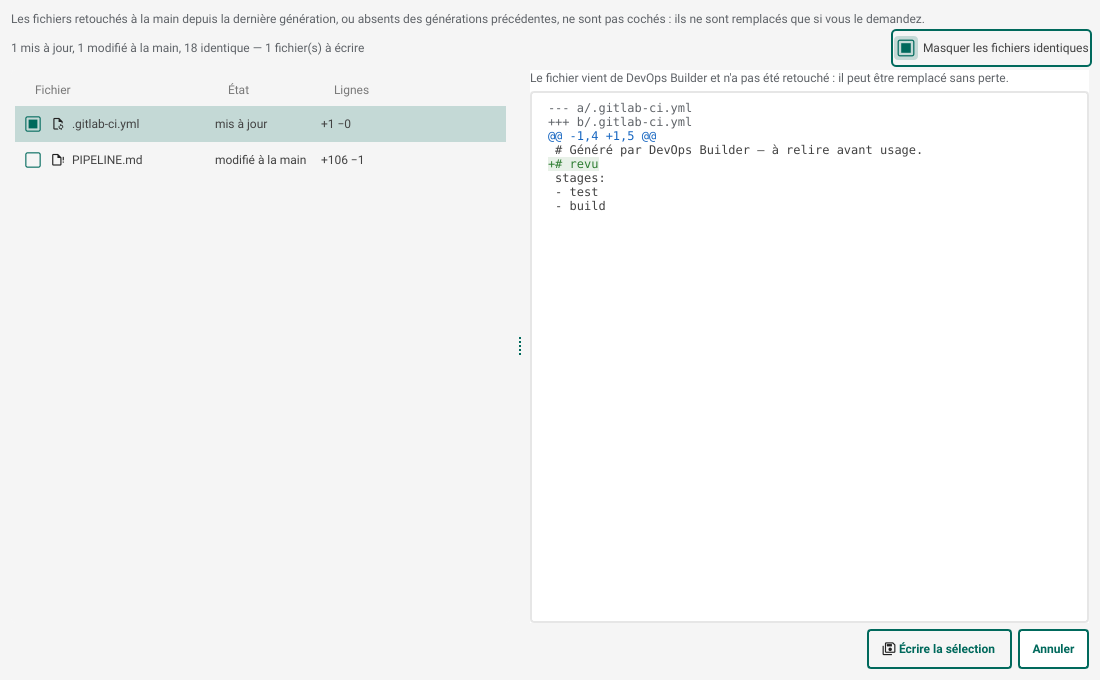Click the splitter handle between the panels
The width and height of the screenshot is (1100, 680).
pos(520,346)
